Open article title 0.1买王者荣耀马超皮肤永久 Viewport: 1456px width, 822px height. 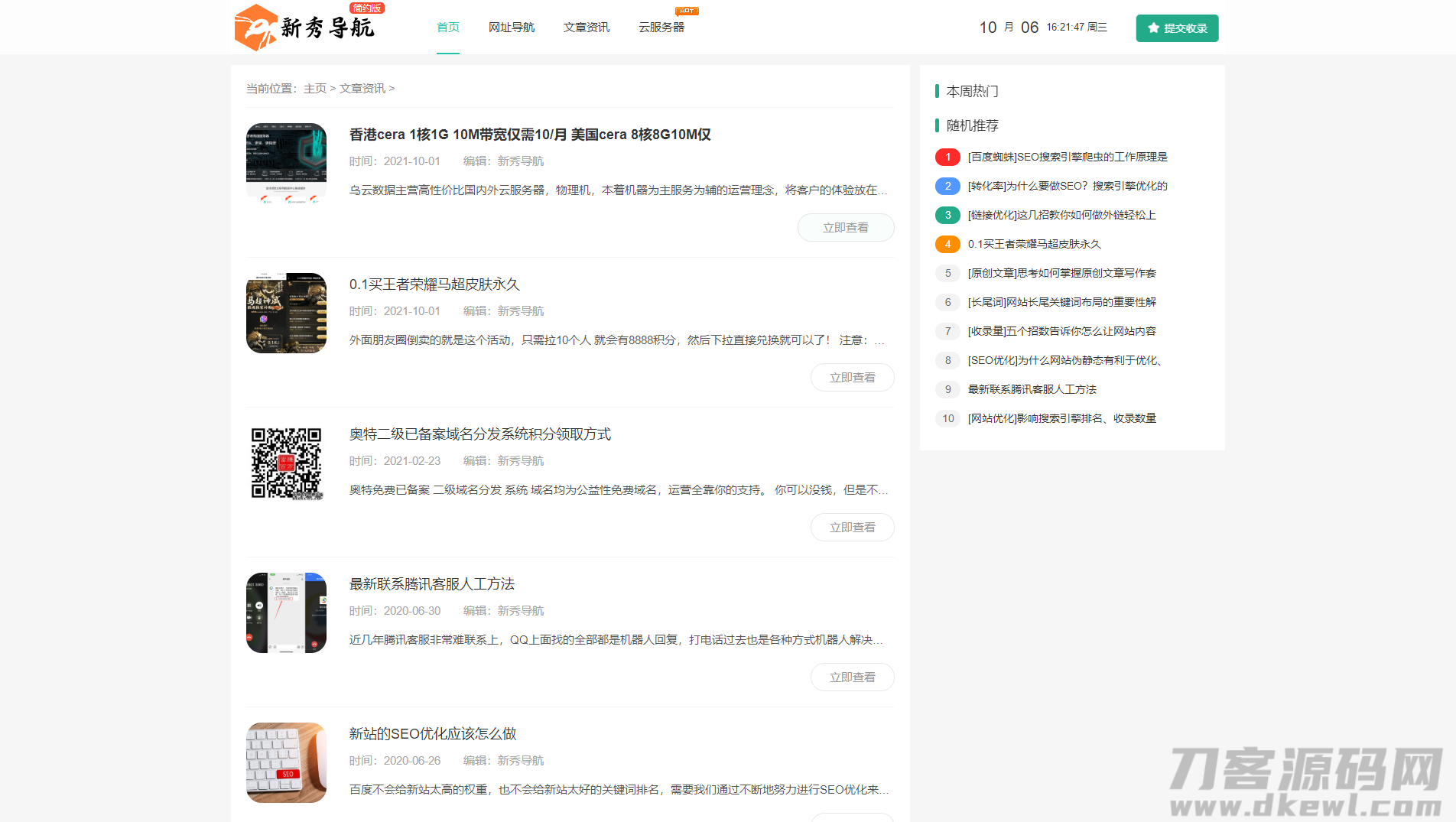click(434, 284)
